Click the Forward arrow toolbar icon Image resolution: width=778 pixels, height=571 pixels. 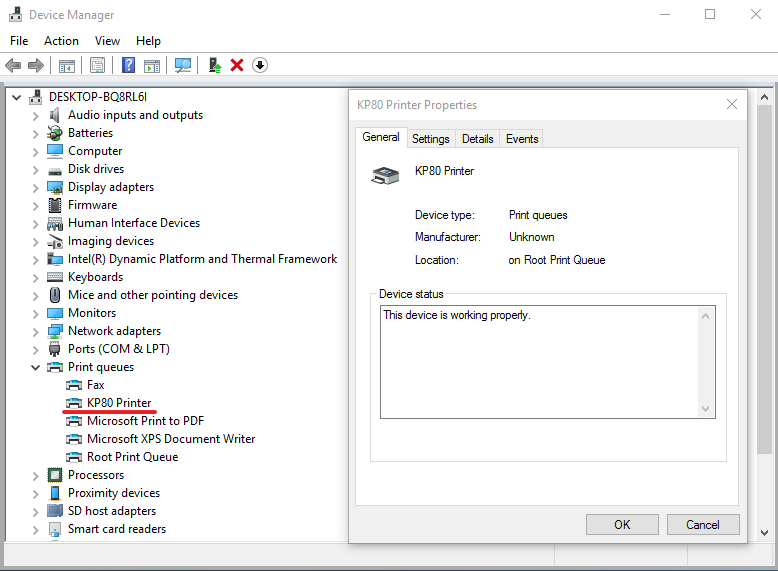coord(36,65)
